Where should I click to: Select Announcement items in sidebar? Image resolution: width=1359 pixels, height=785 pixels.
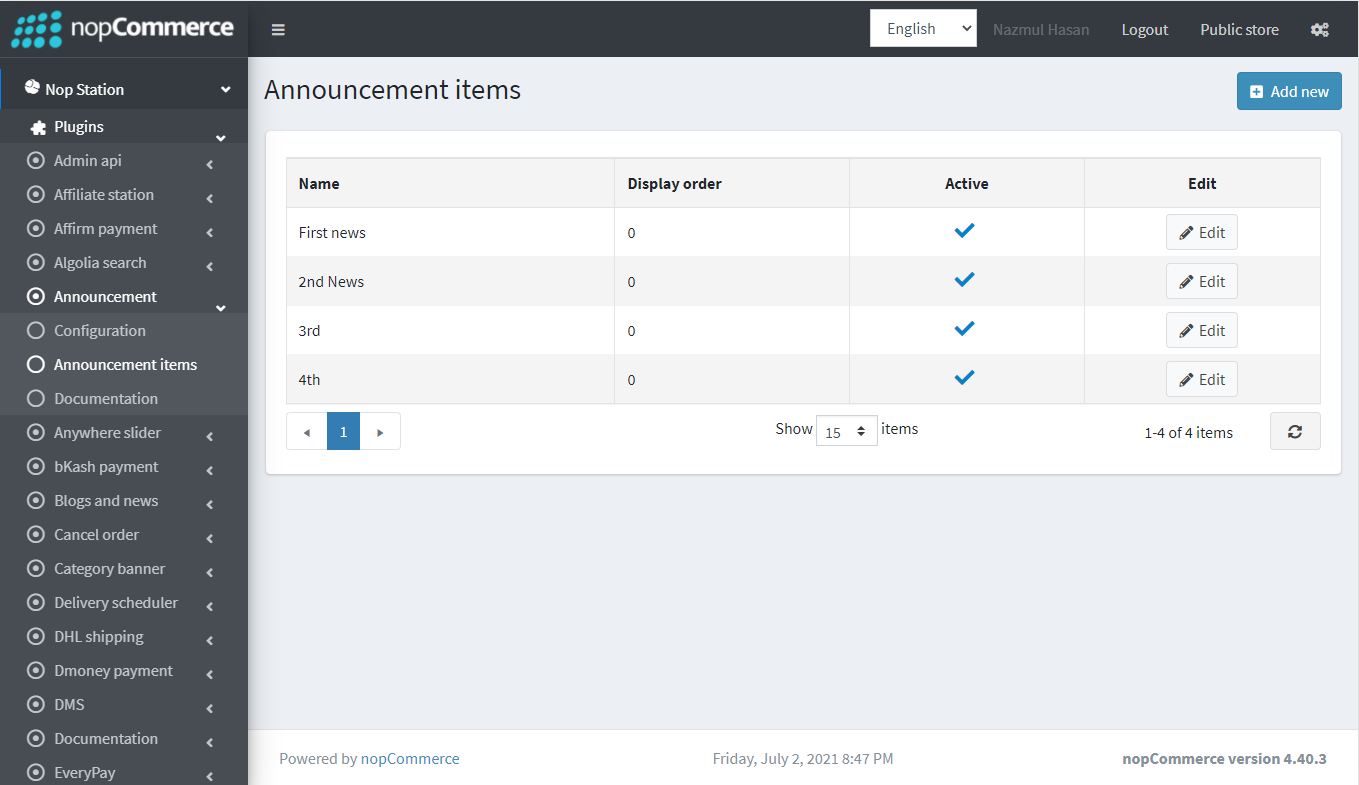124,364
